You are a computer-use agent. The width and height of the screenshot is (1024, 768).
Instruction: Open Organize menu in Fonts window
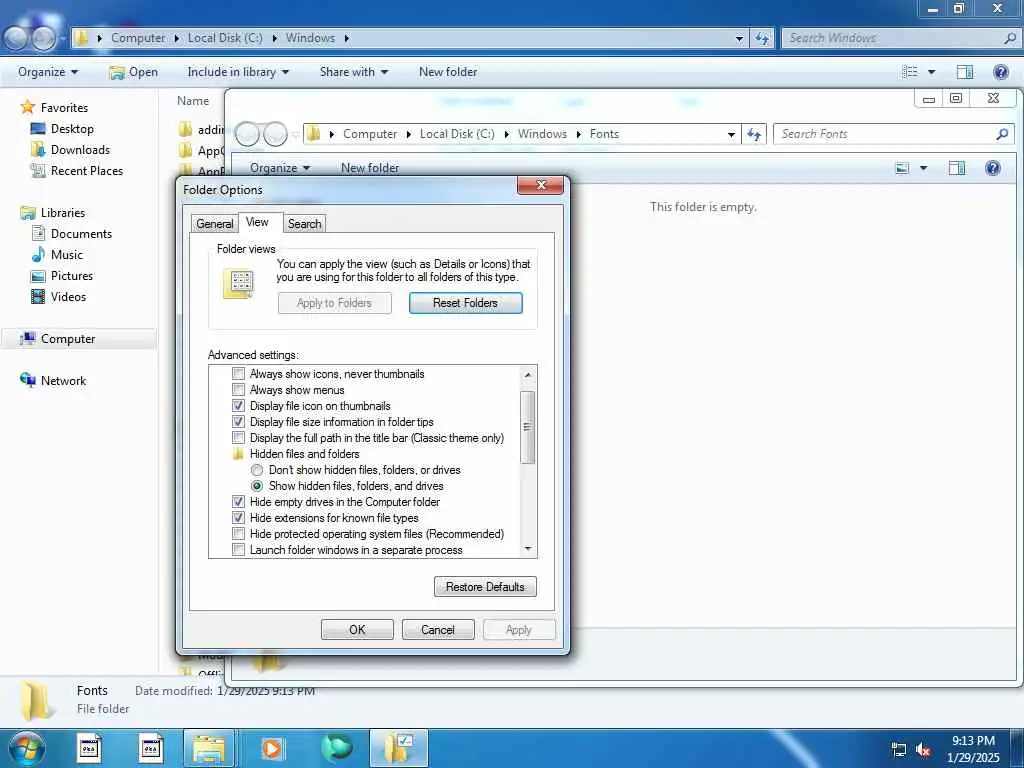point(280,168)
